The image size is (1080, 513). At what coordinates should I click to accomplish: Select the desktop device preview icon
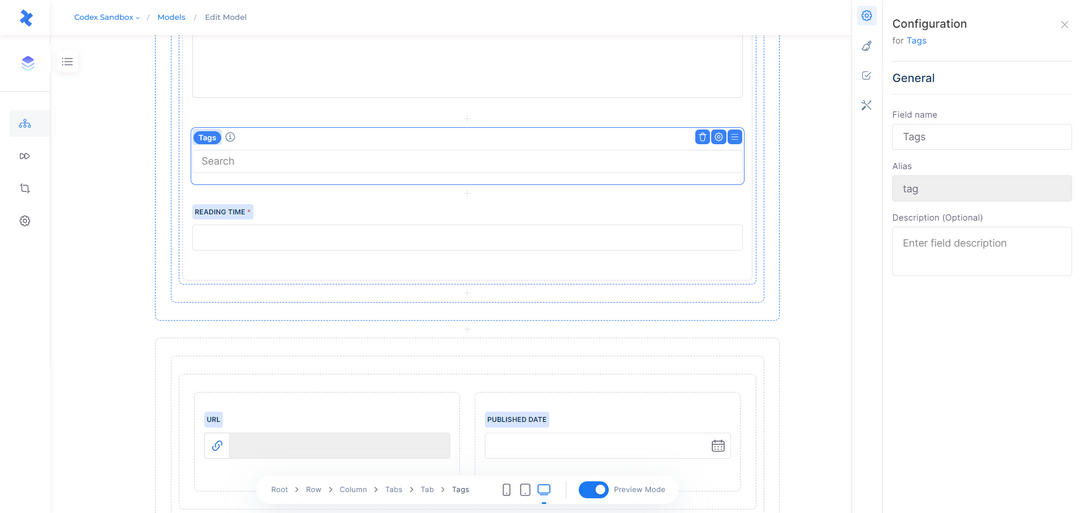(544, 490)
